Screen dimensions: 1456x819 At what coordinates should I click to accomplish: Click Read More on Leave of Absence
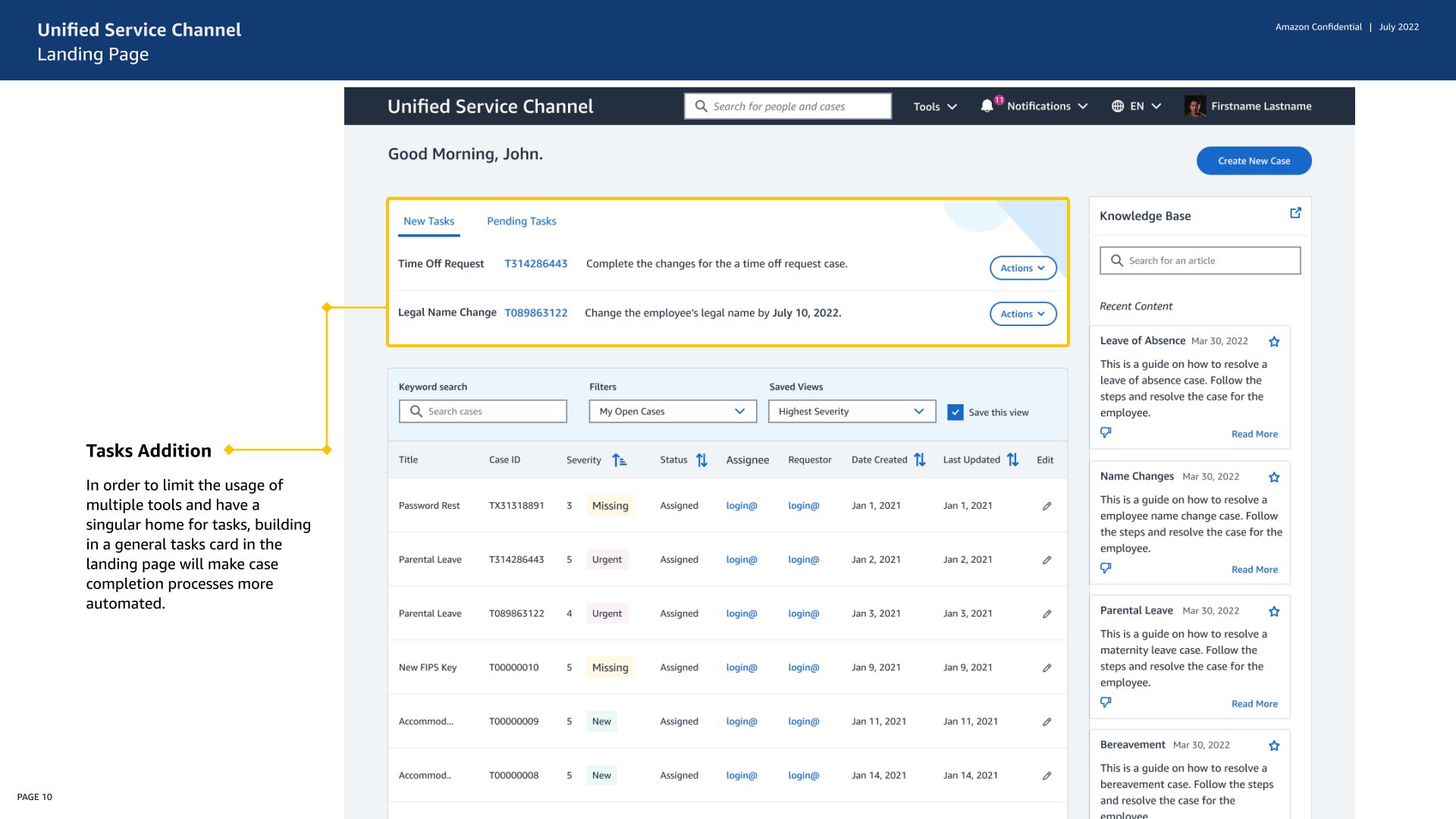[1254, 435]
